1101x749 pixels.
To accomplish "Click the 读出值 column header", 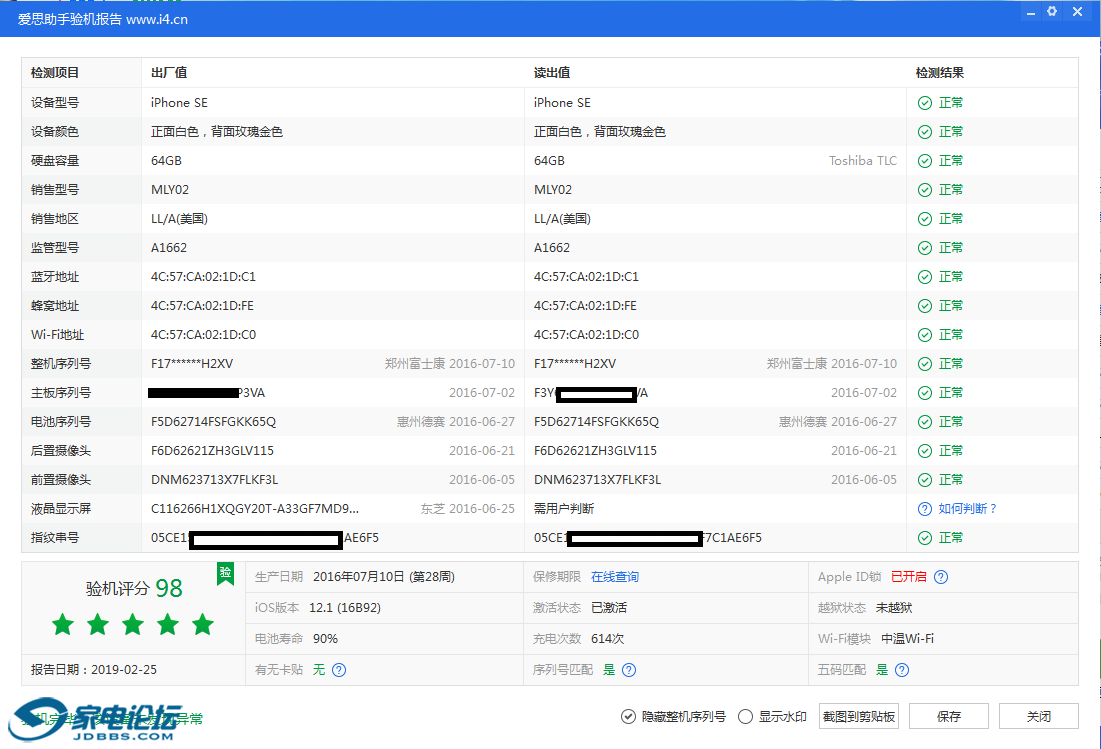I will point(552,73).
